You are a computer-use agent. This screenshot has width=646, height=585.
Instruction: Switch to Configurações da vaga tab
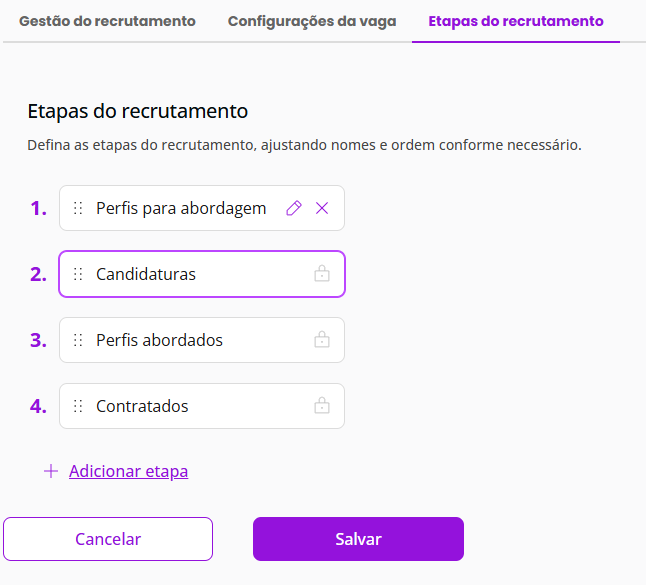[312, 21]
